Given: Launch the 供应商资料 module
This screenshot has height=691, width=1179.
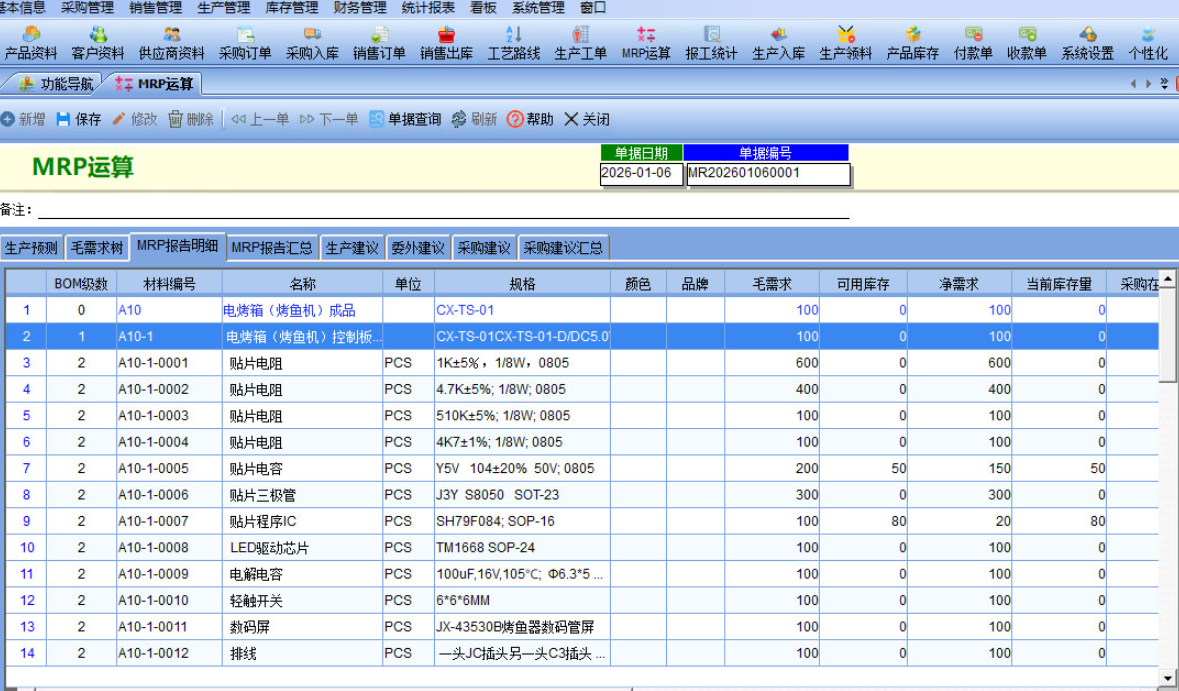Looking at the screenshot, I should point(171,44).
